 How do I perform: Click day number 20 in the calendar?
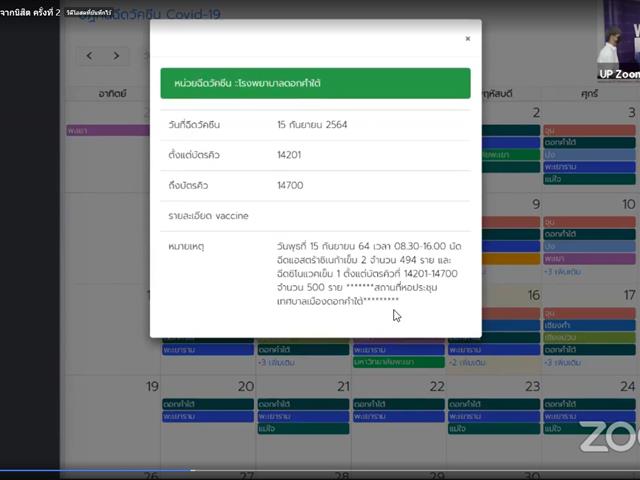246,387
